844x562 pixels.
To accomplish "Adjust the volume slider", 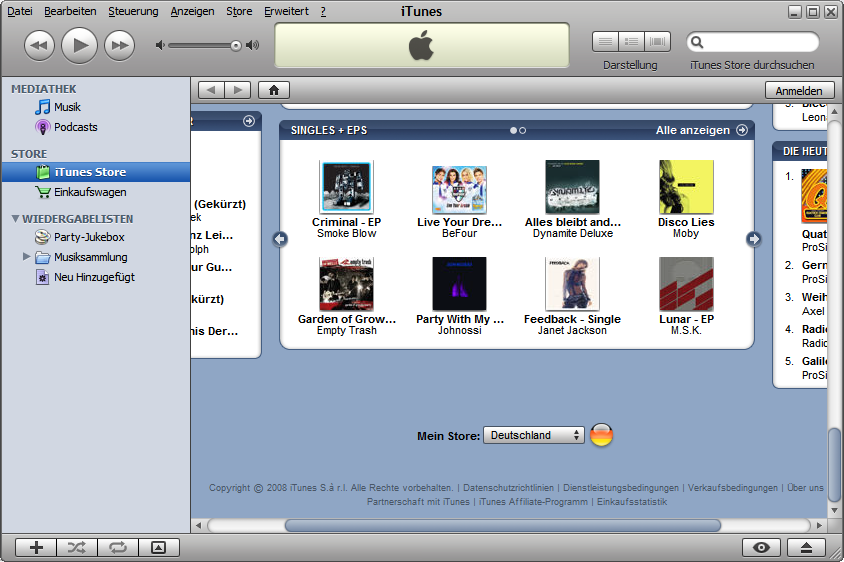I will click(x=236, y=45).
